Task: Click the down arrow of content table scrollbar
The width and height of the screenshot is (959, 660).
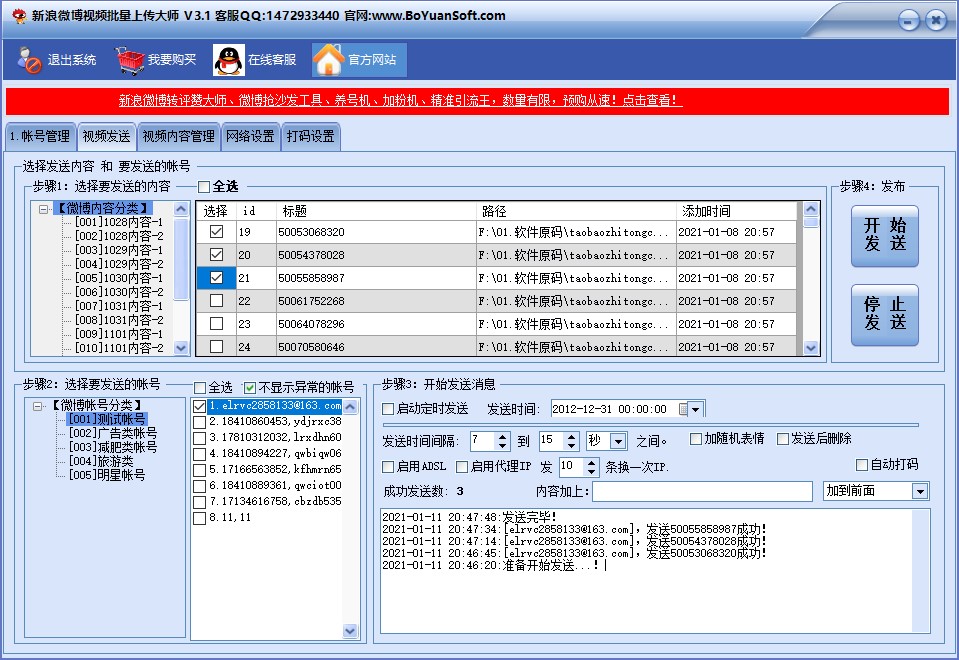Action: coord(811,348)
